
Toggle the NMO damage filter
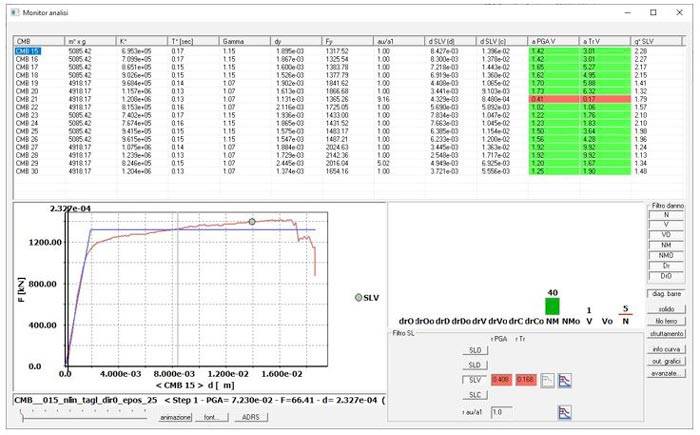point(666,255)
